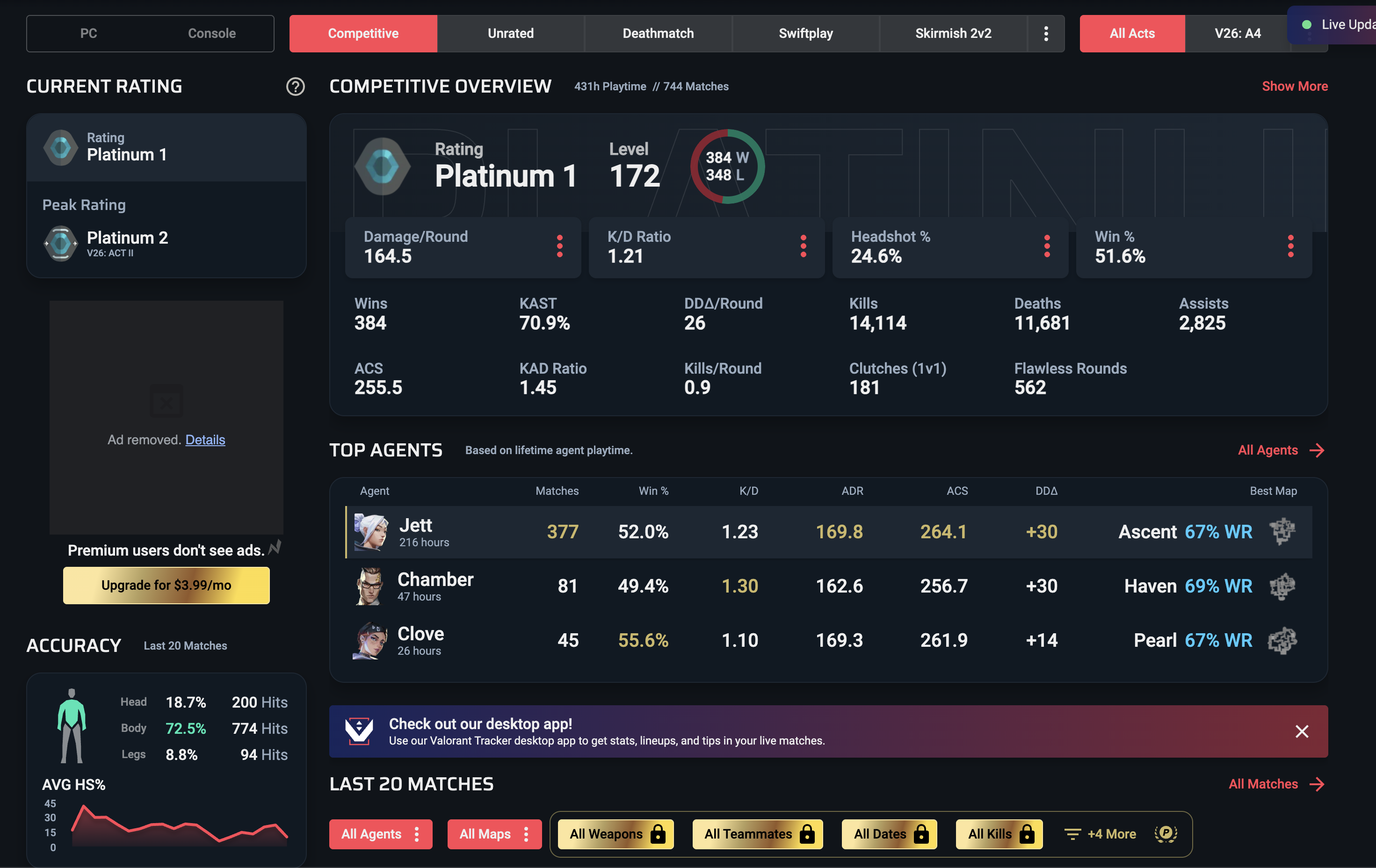Select the Deathmatch mode tab
Screen dimensions: 1376x868
click(x=658, y=34)
